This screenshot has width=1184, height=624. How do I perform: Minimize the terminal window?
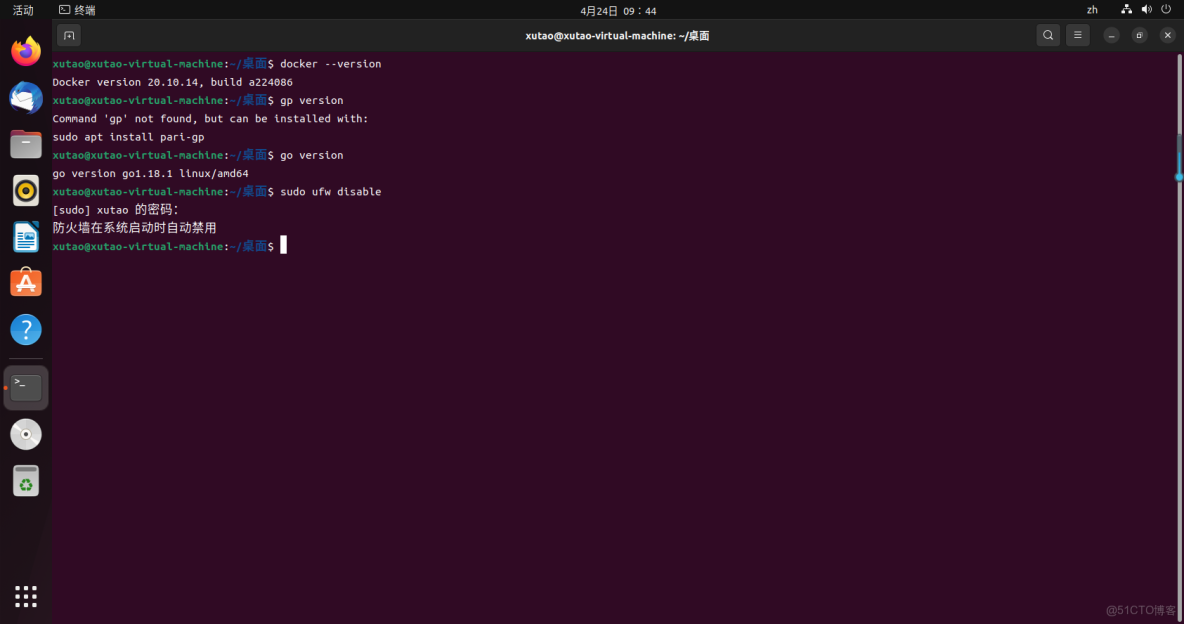point(1112,36)
